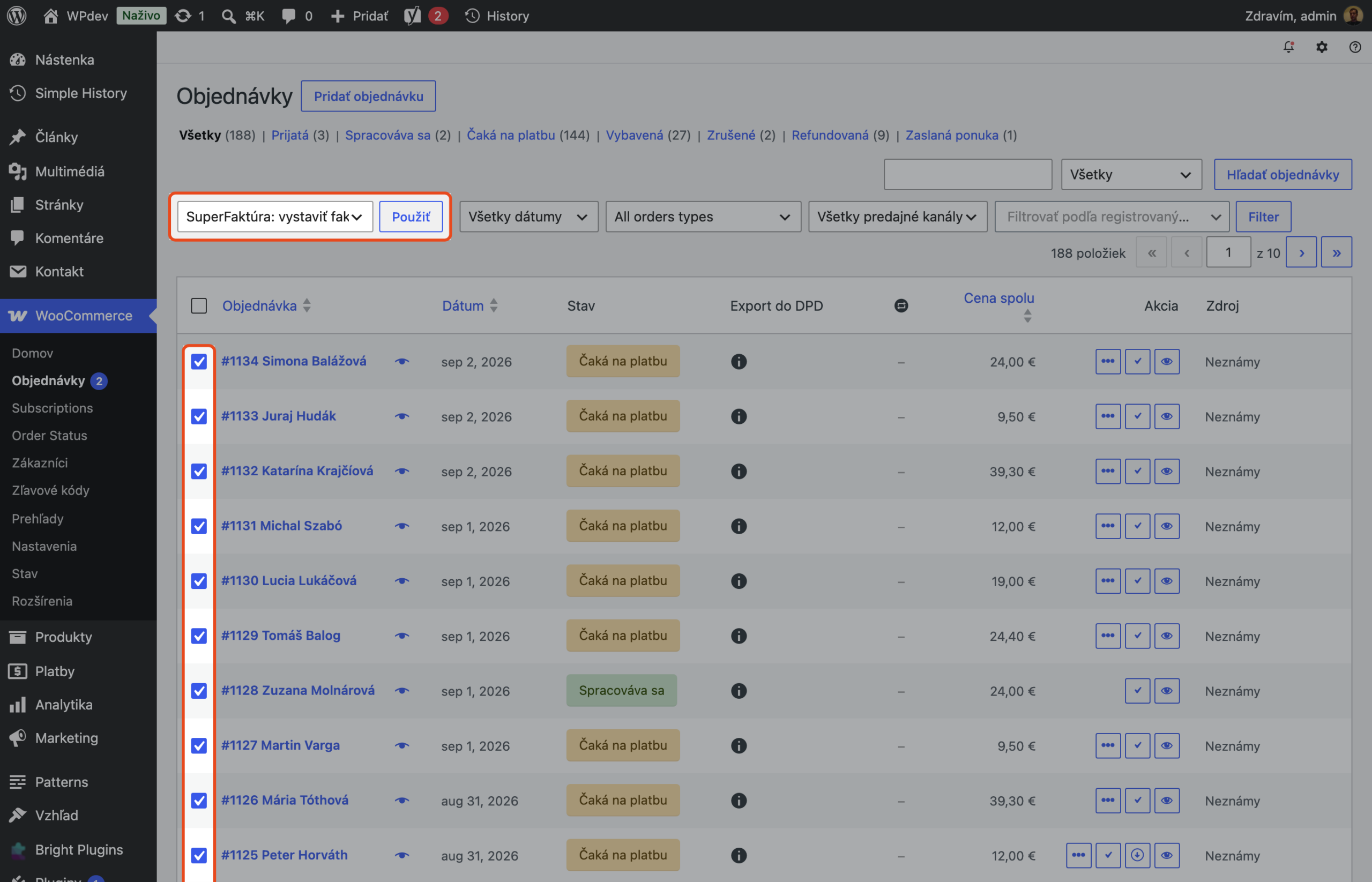
Task: Click the order search input field
Action: [x=967, y=174]
